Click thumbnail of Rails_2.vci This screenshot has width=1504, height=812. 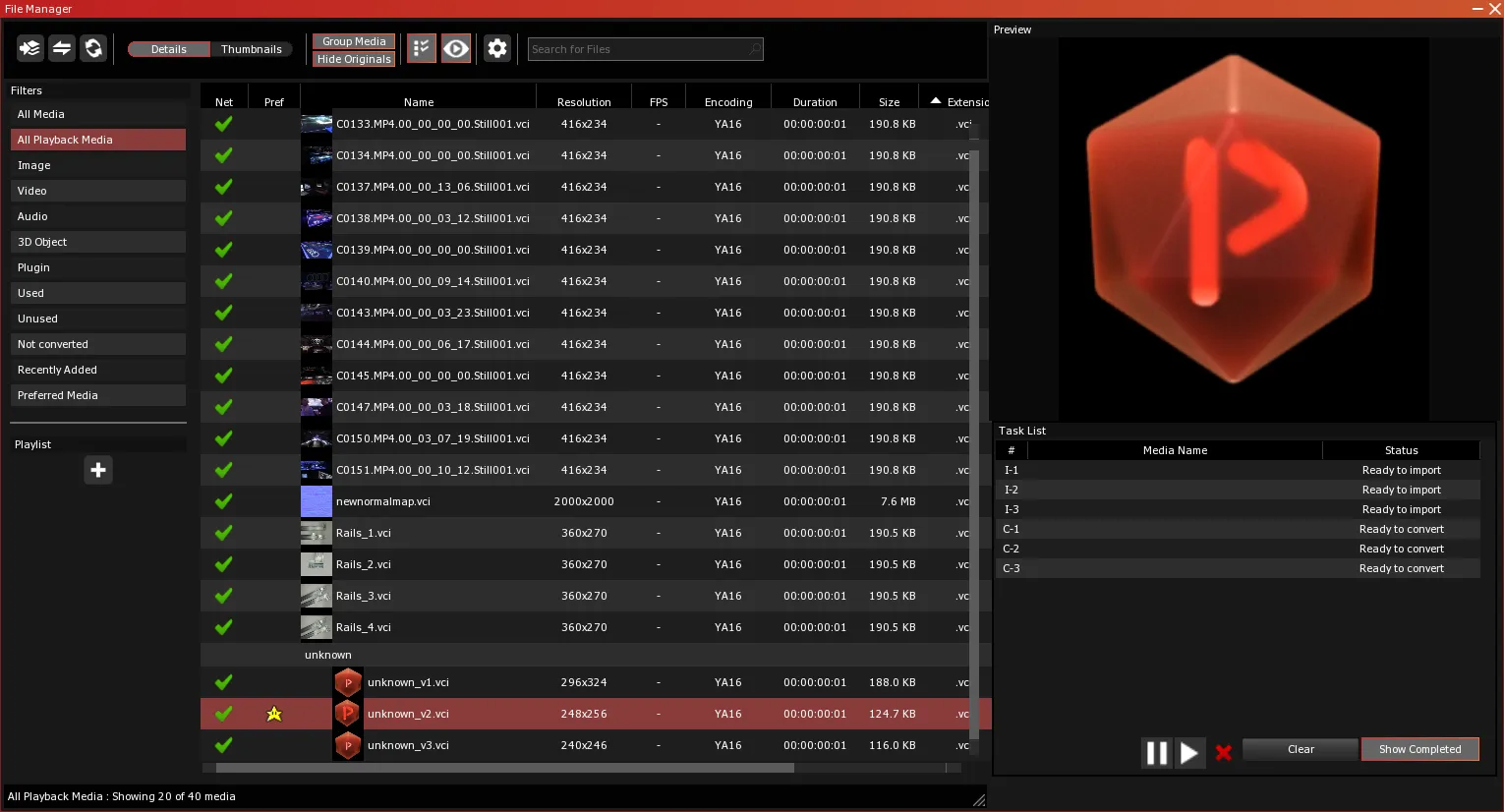[317, 564]
